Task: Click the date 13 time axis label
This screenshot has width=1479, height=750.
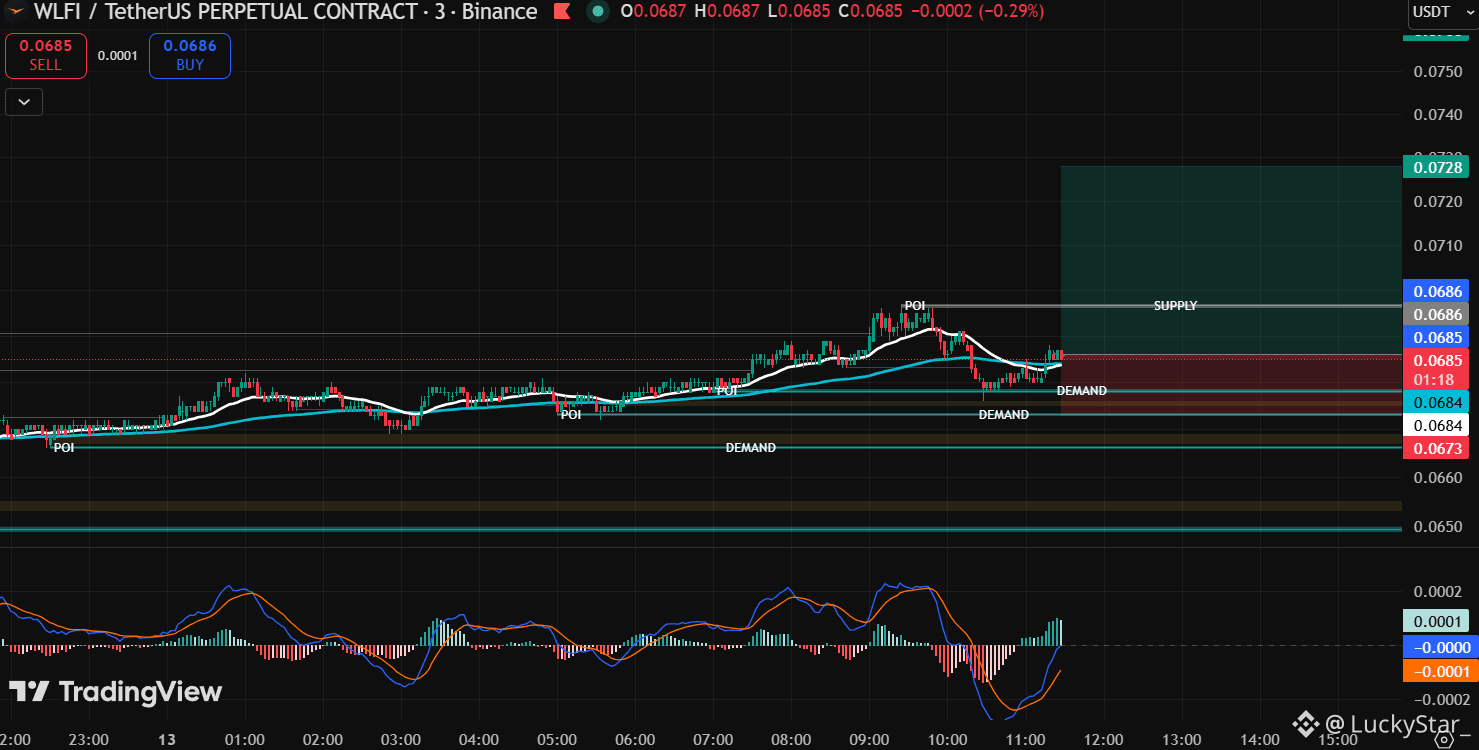Action: pos(166,740)
